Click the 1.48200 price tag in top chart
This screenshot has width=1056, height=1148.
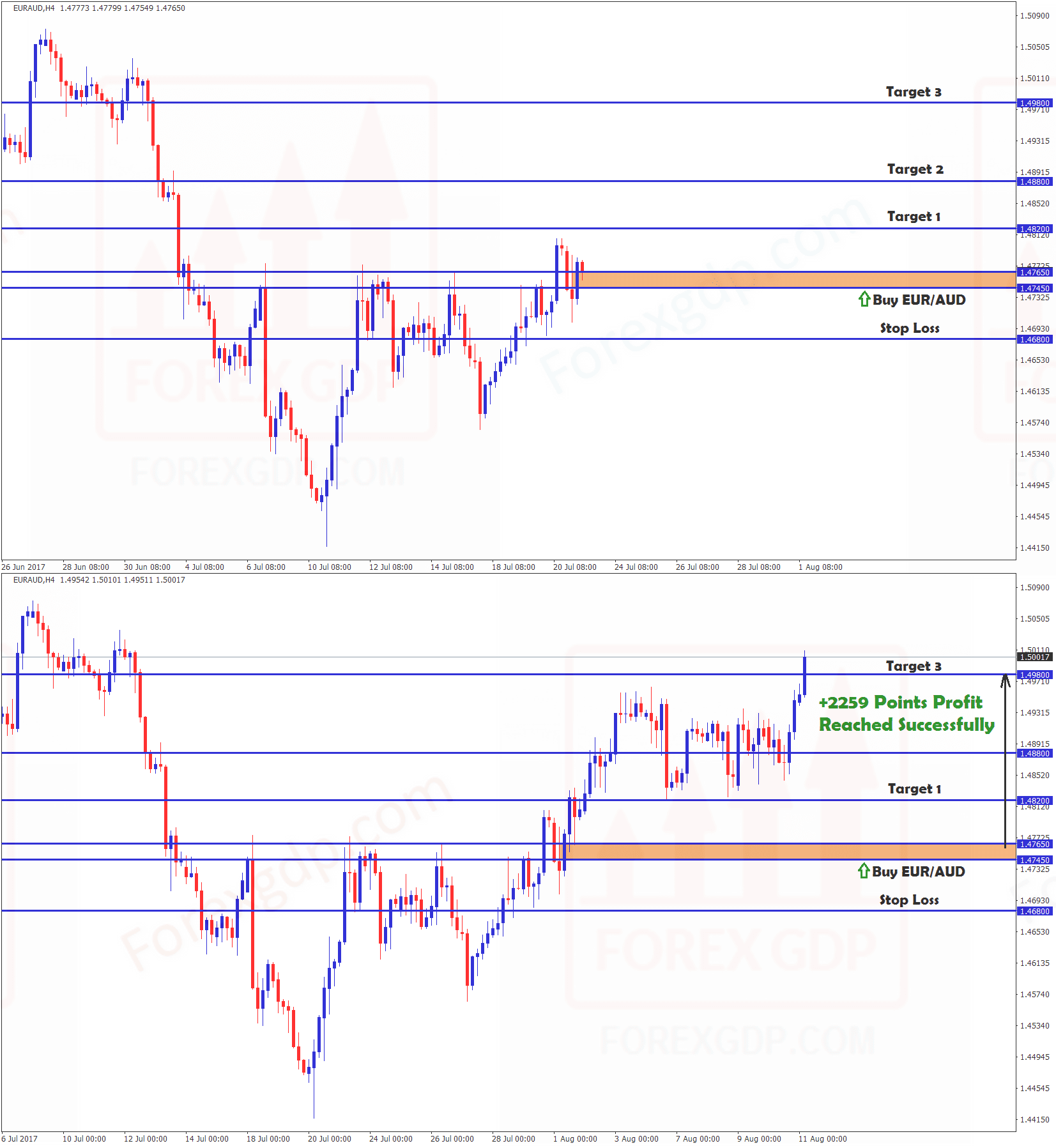pyautogui.click(x=1034, y=229)
